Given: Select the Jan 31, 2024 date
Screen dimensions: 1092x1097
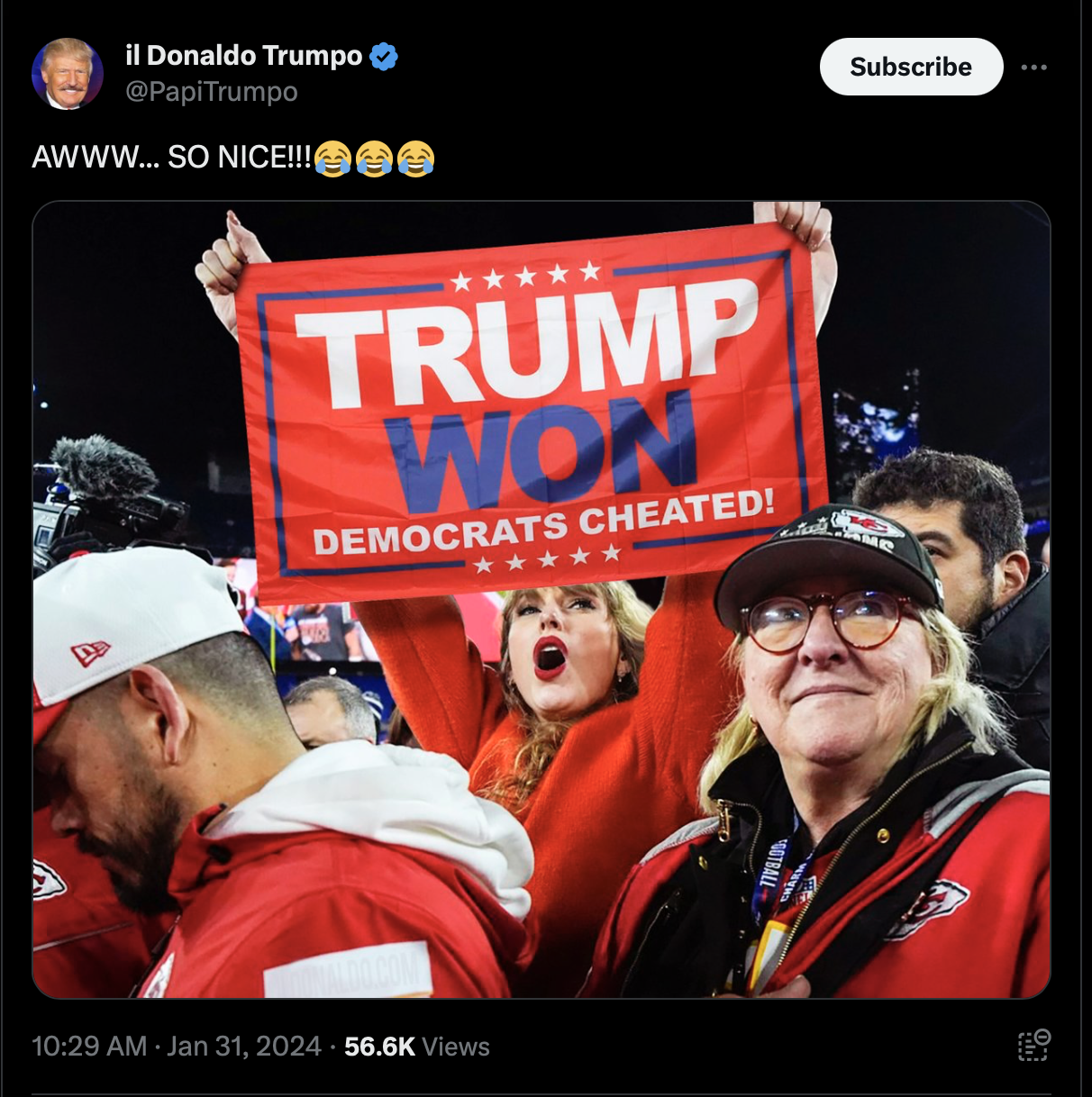Looking at the screenshot, I should [x=244, y=1047].
